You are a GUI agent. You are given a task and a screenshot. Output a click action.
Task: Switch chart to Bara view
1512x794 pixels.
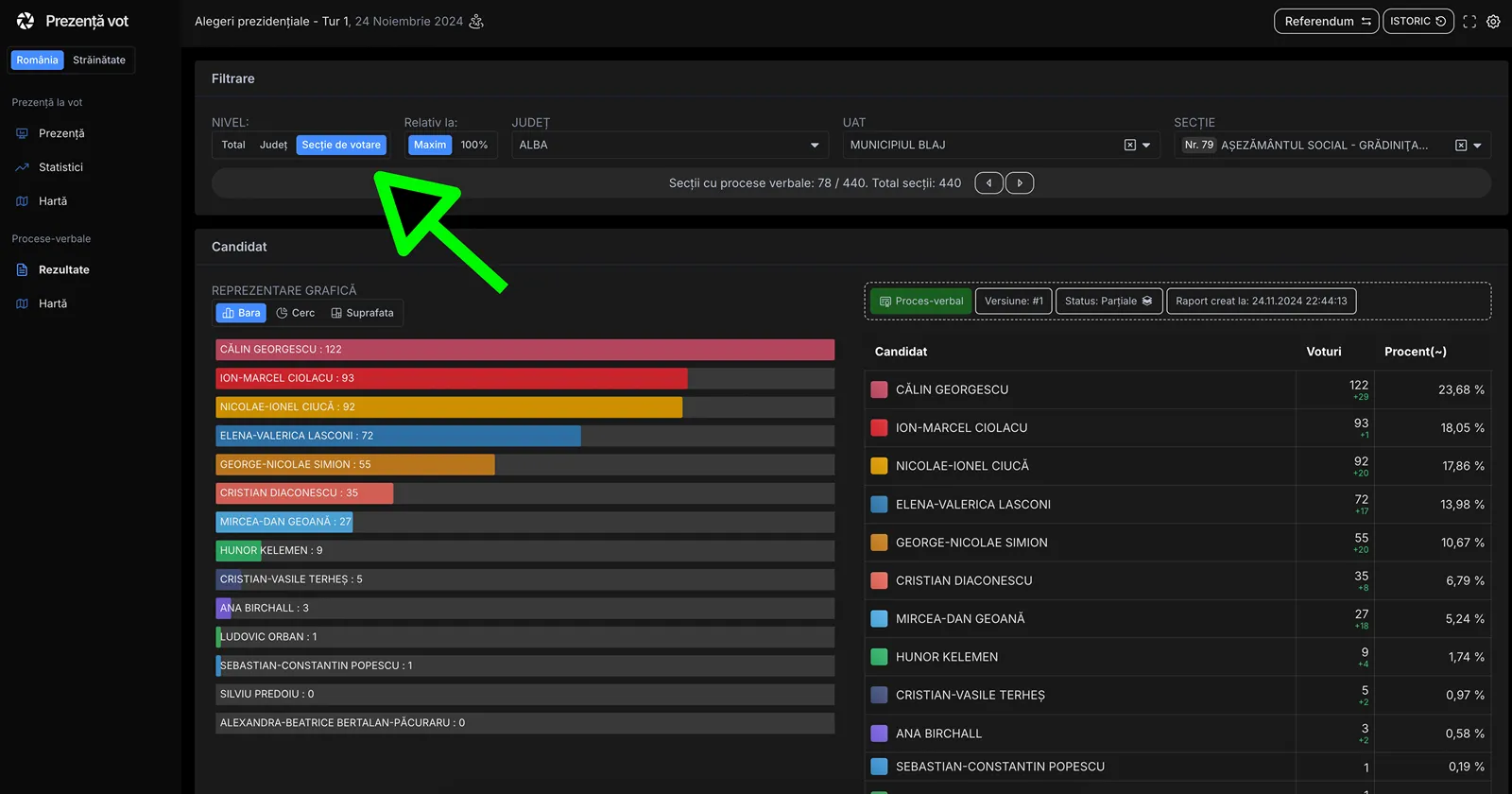[x=241, y=313]
